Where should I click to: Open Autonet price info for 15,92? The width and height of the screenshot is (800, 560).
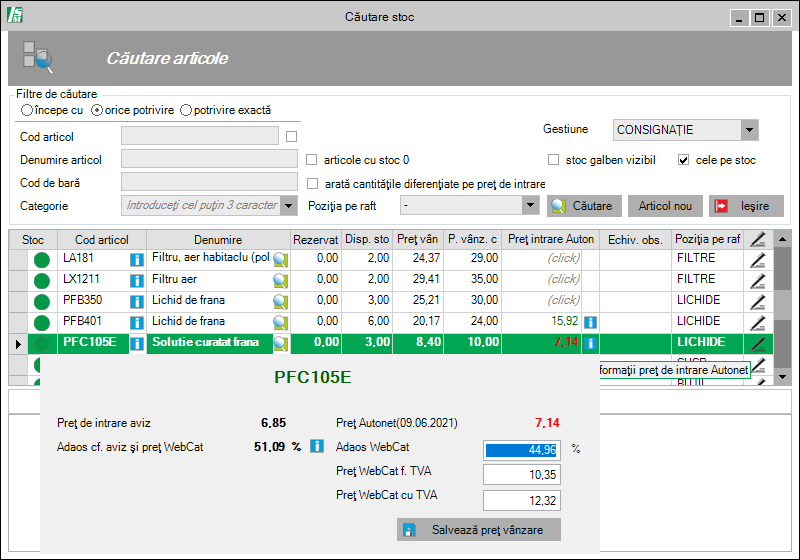click(x=590, y=322)
